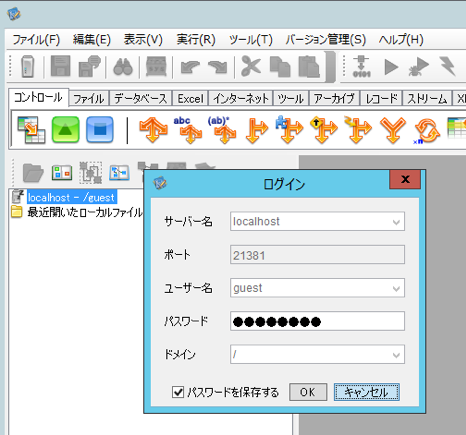Select localhost - /guest tree item
Image resolution: width=466 pixels, height=435 pixels.
(x=72, y=198)
